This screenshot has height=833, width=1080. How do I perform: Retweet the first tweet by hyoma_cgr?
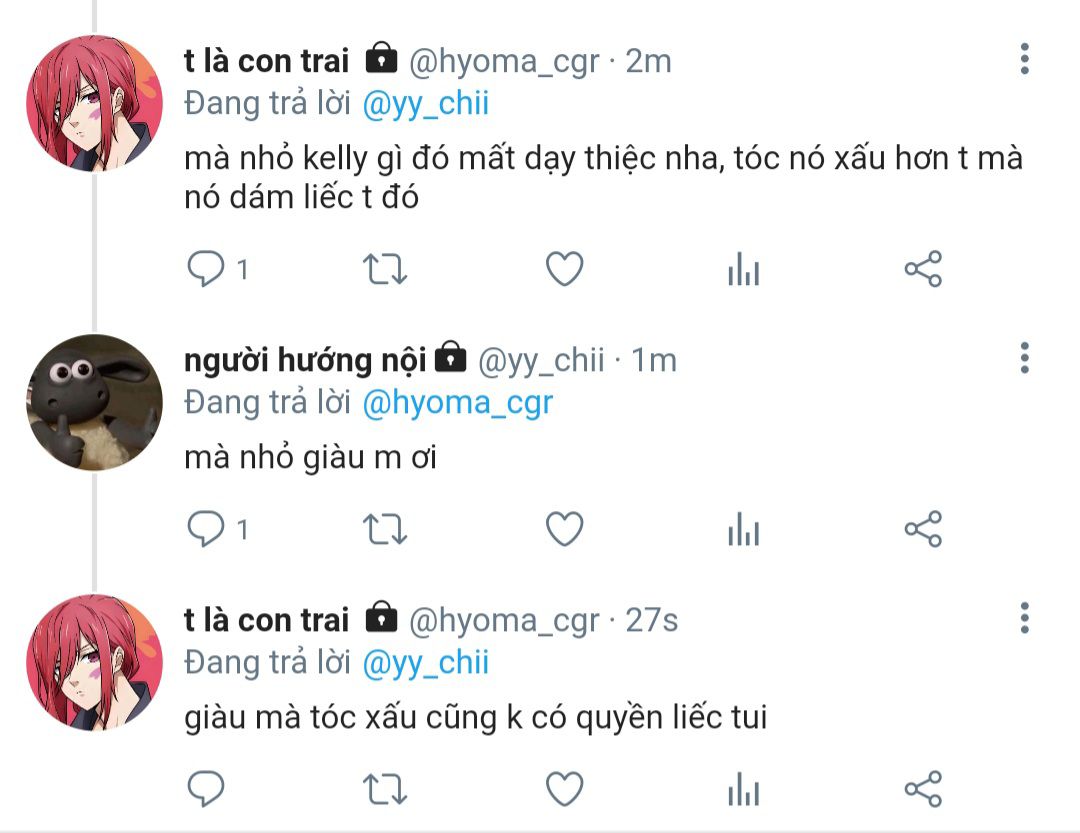385,269
